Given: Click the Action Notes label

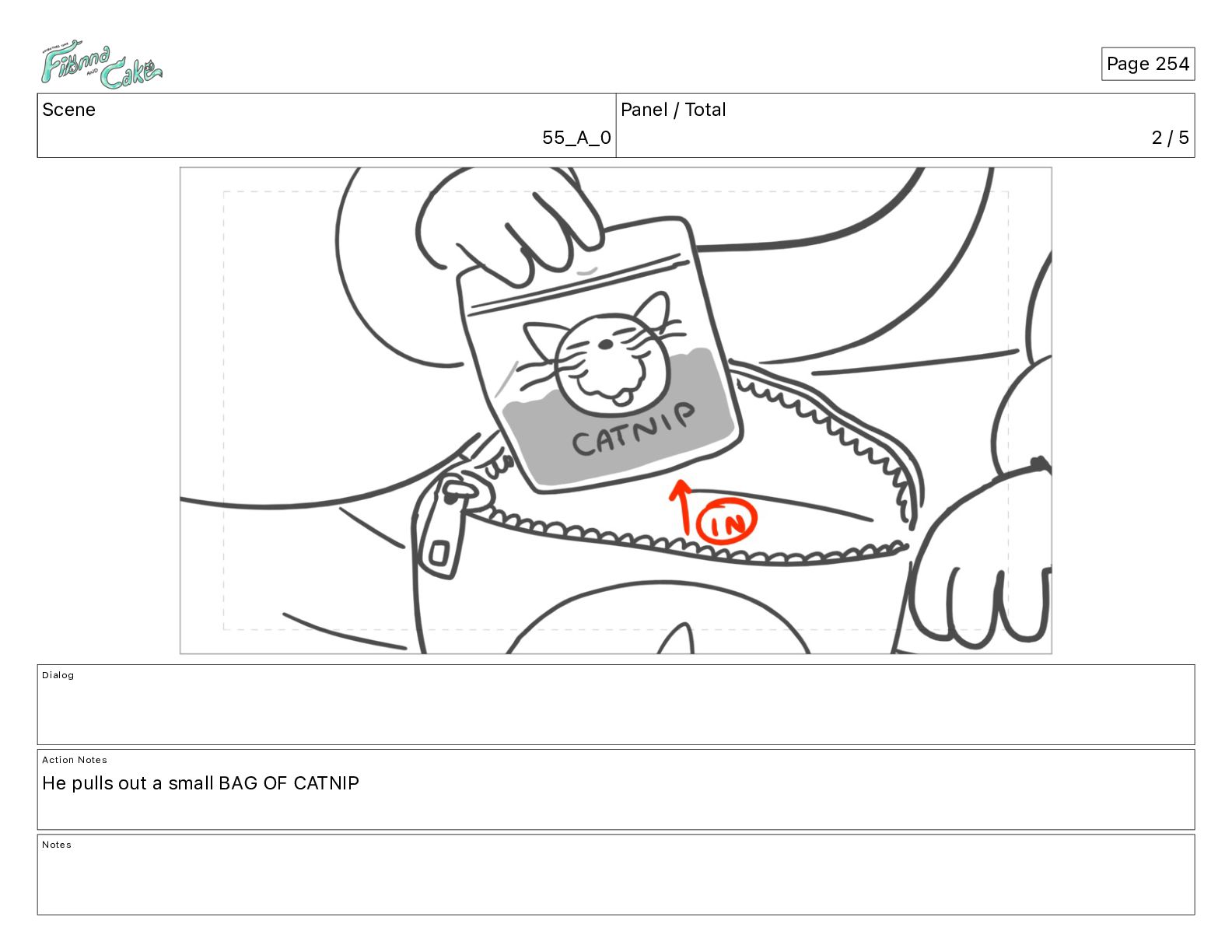Looking at the screenshot, I should point(75,760).
